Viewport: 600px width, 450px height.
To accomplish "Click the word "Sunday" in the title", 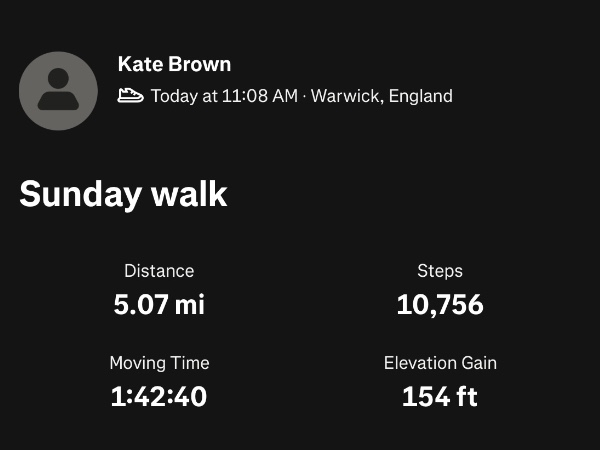I will click(80, 194).
